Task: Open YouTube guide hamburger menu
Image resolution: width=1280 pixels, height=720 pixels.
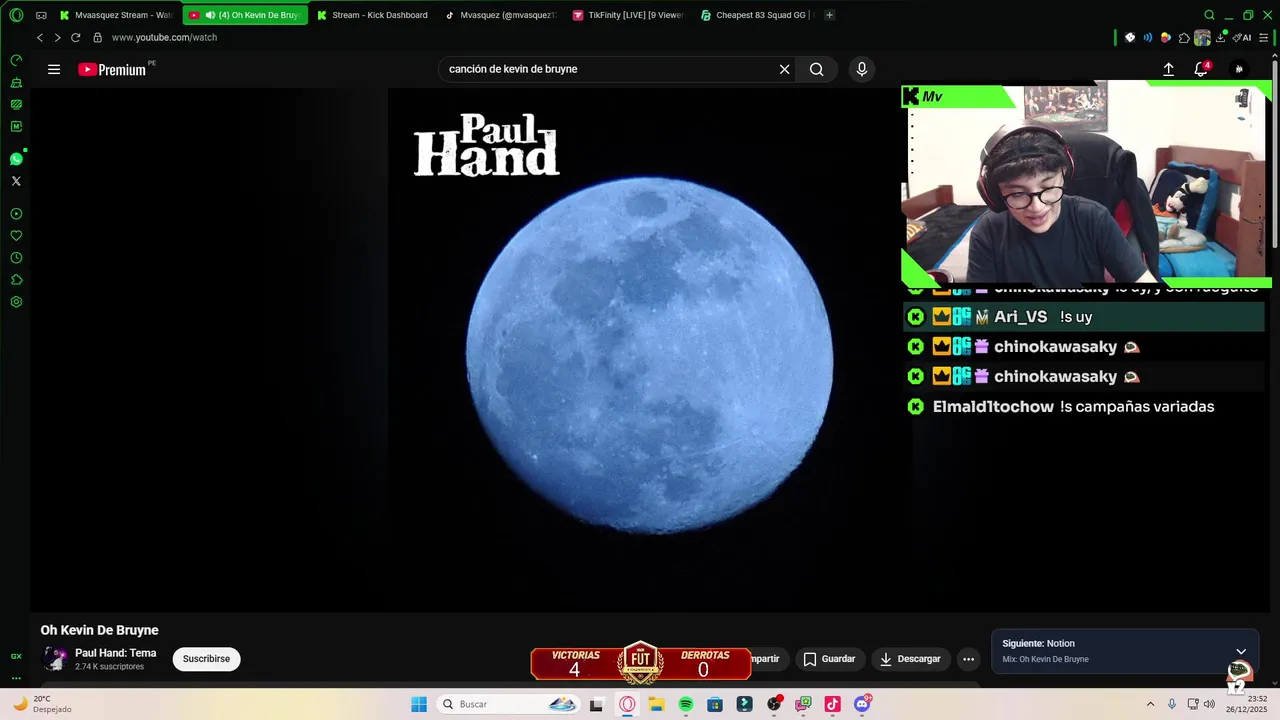Action: [54, 69]
